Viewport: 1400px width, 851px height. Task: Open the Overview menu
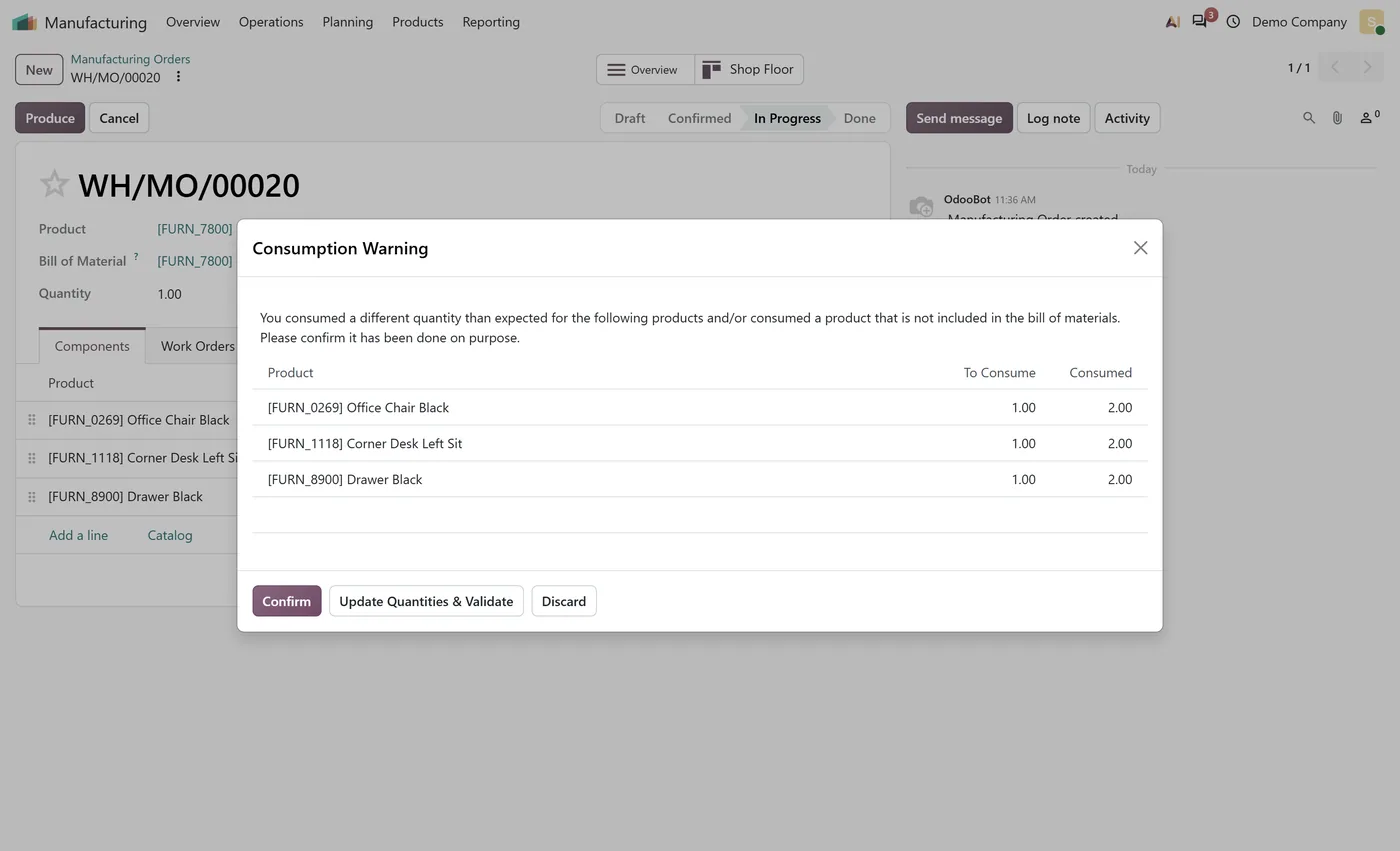coord(193,22)
